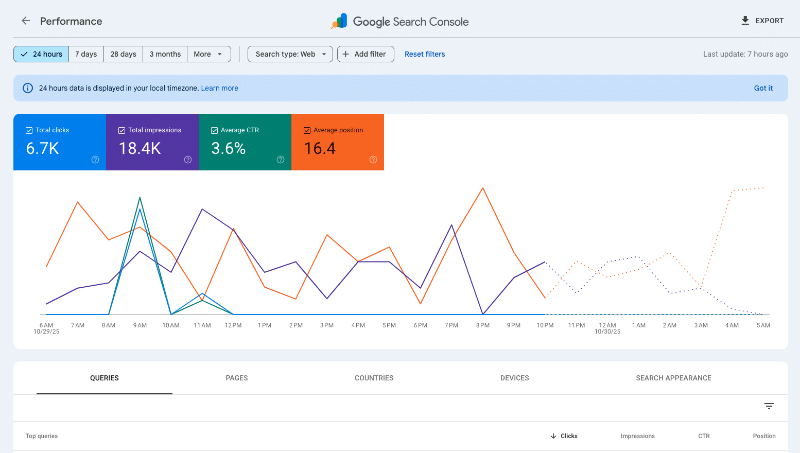Click the Reset filters link

coord(424,54)
